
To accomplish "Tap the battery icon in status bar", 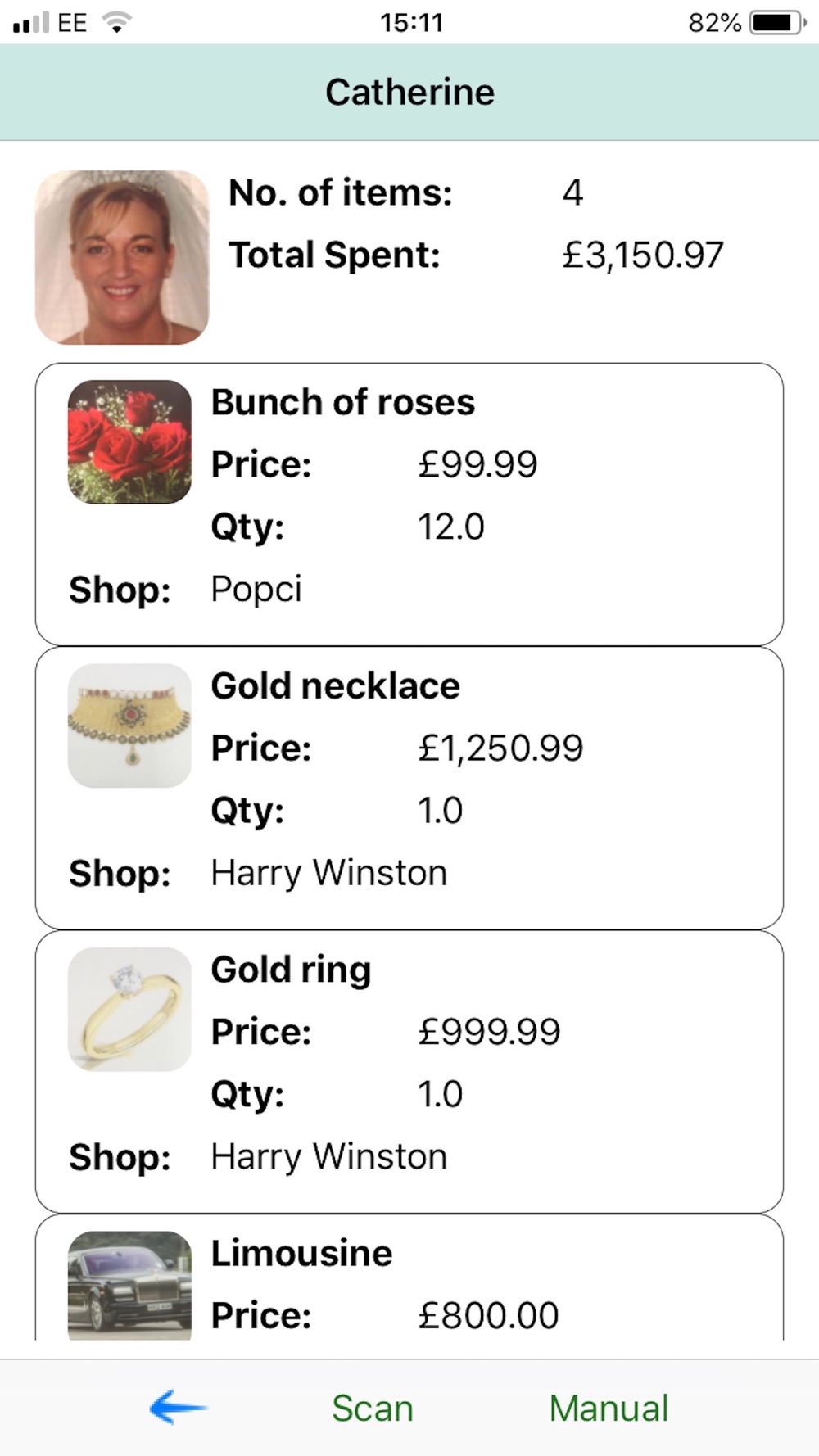I will [x=777, y=22].
